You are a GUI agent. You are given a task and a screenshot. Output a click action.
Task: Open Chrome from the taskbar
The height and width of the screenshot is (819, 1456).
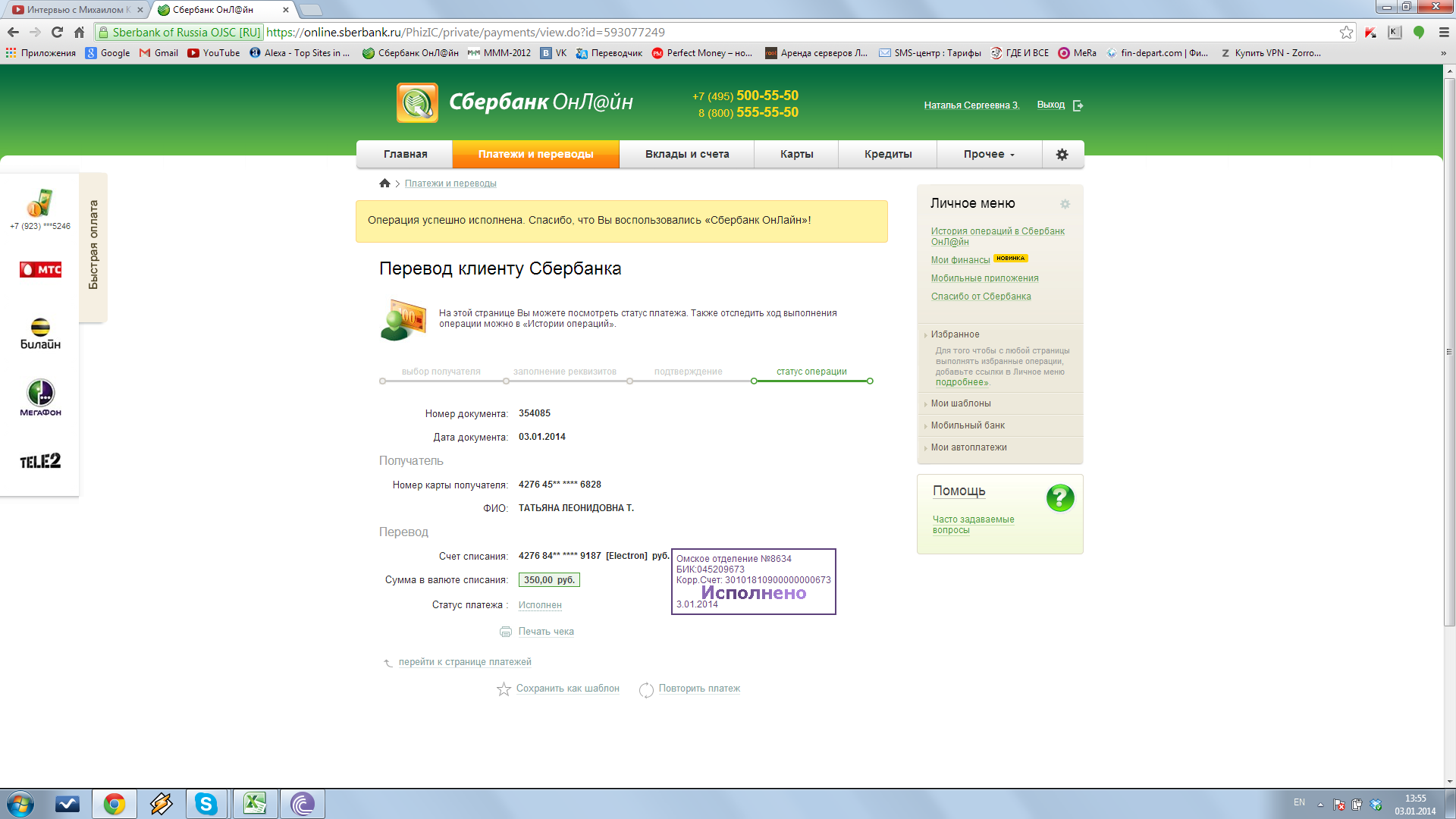tap(115, 804)
